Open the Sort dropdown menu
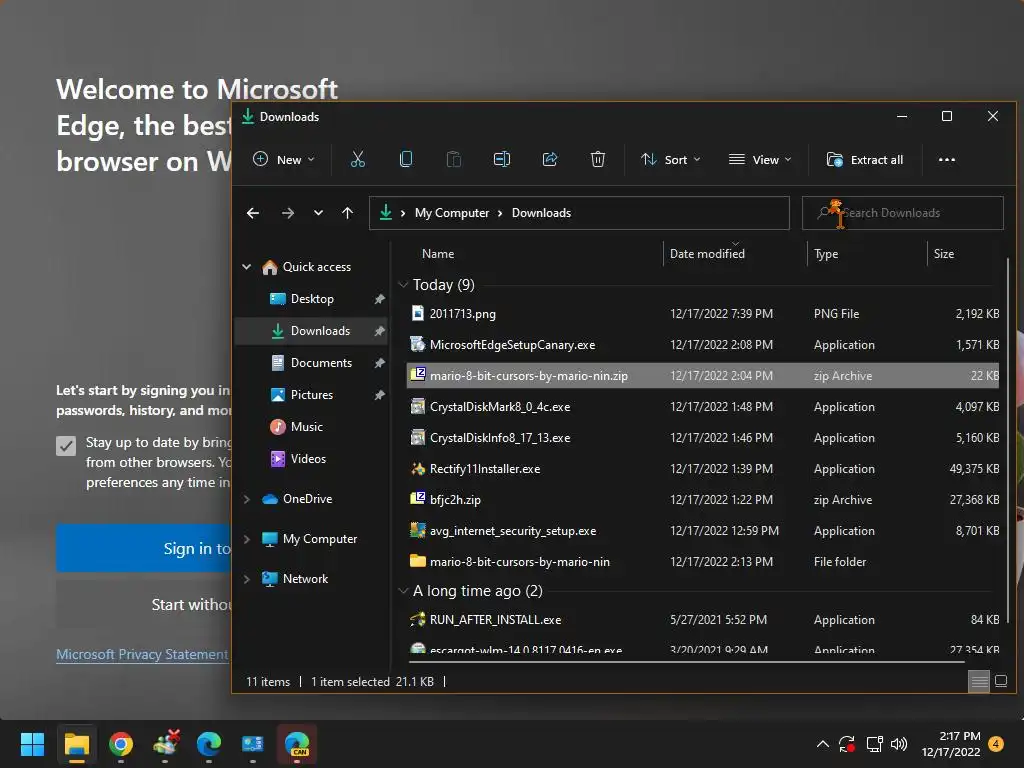Viewport: 1024px width, 768px height. tap(670, 159)
